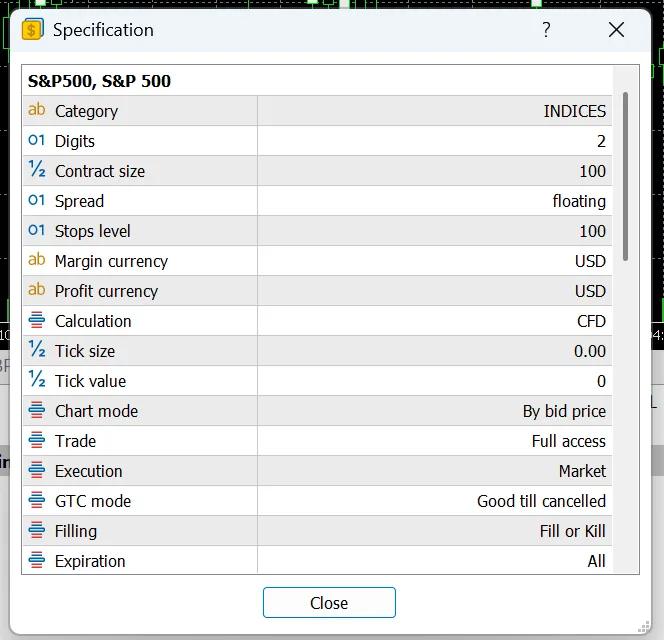
Task: Select the Expiration label
Action: click(x=90, y=562)
